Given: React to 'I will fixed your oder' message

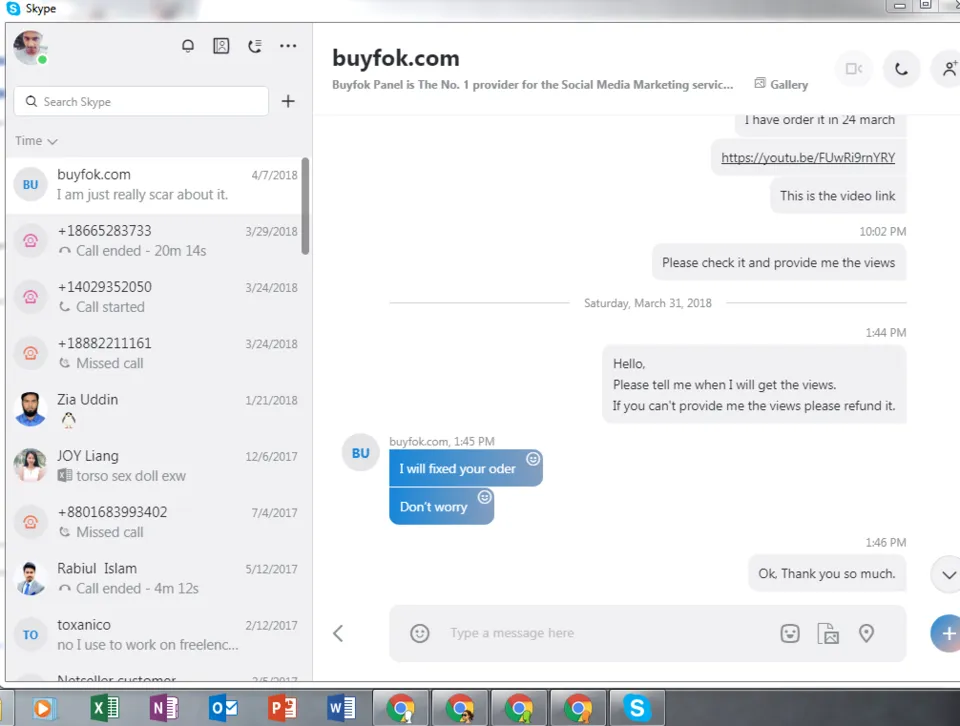Looking at the screenshot, I should tap(533, 458).
